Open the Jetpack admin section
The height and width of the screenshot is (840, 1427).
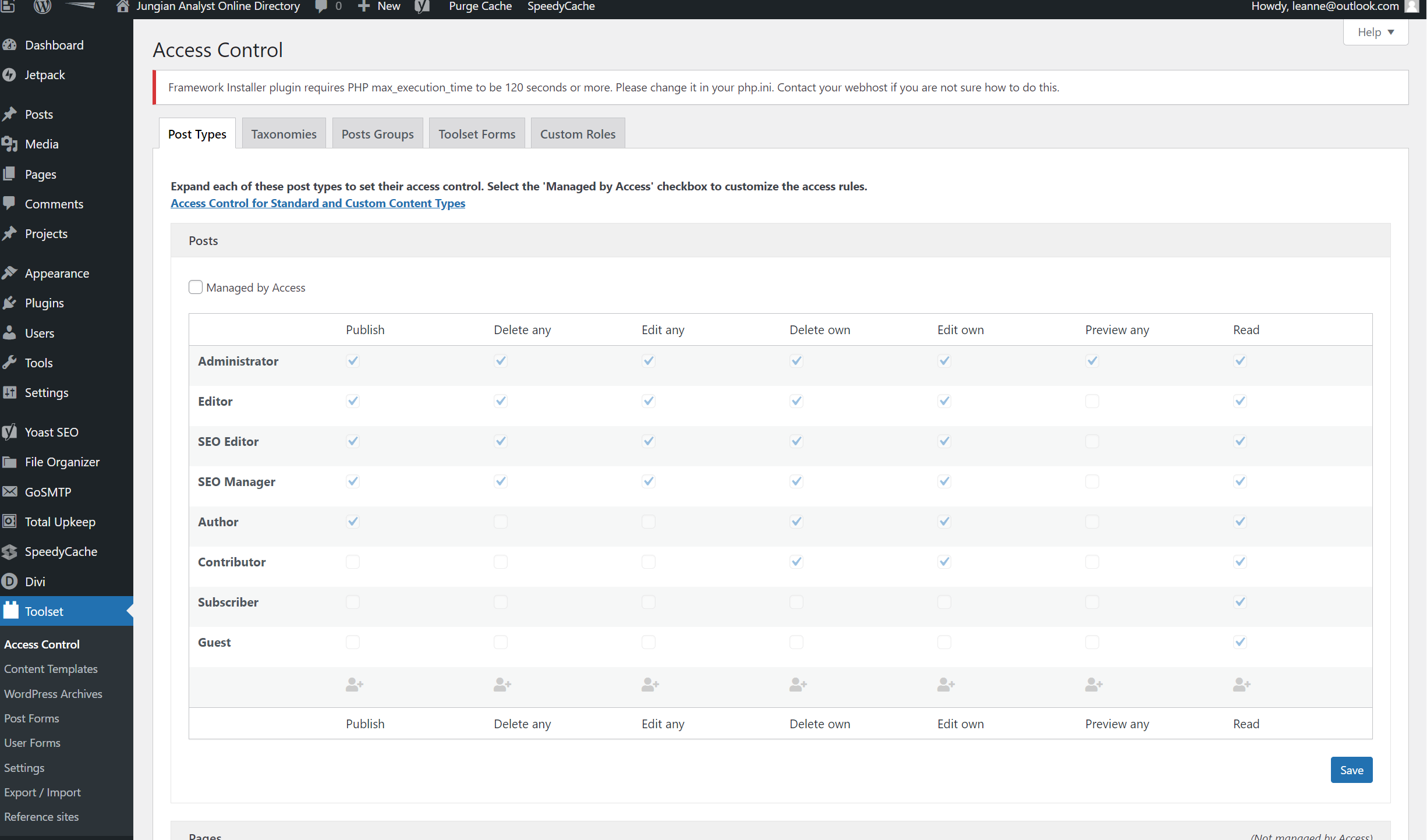[45, 75]
